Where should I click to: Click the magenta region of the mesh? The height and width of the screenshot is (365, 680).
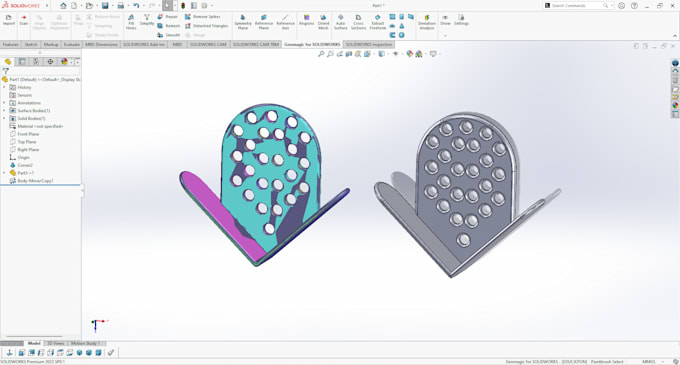point(221,212)
